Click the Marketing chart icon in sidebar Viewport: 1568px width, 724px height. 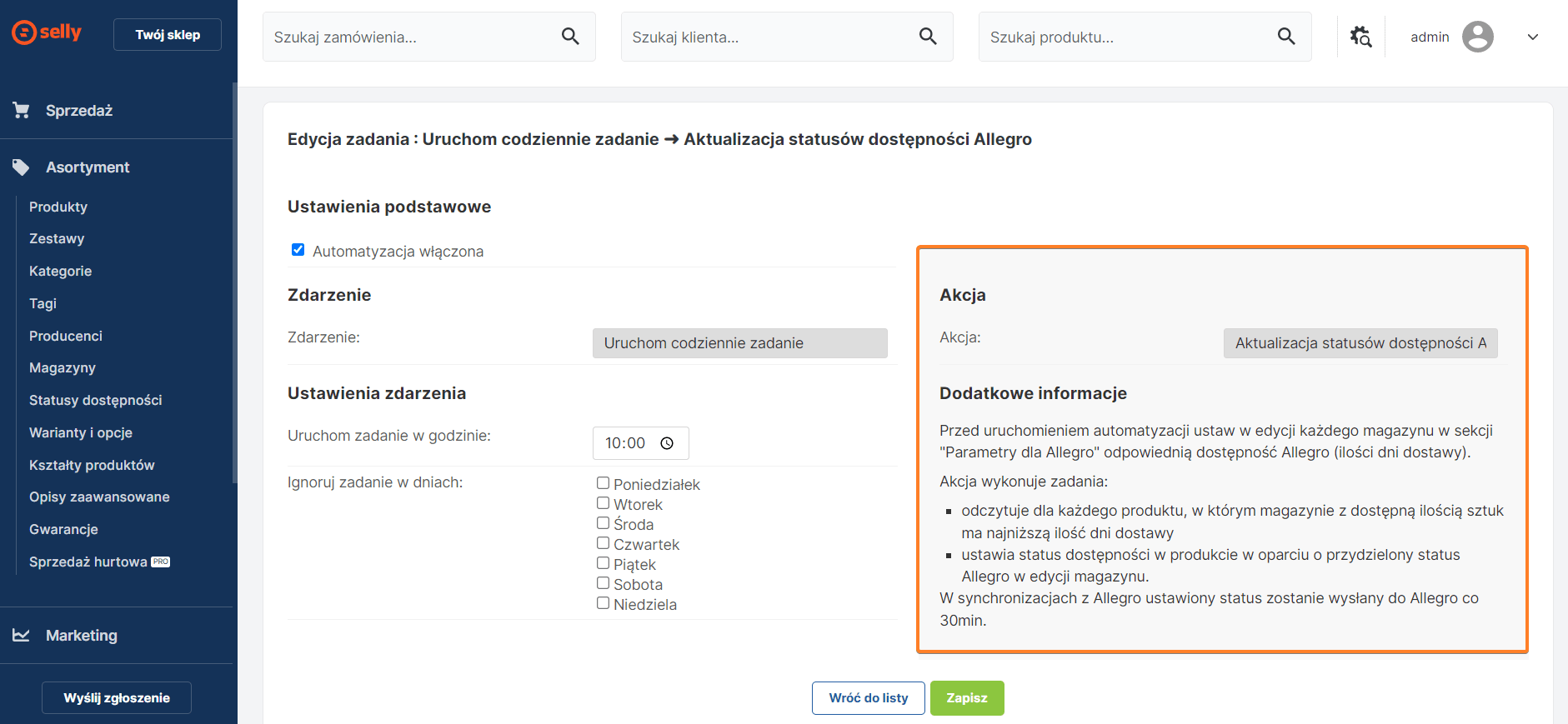coord(22,636)
